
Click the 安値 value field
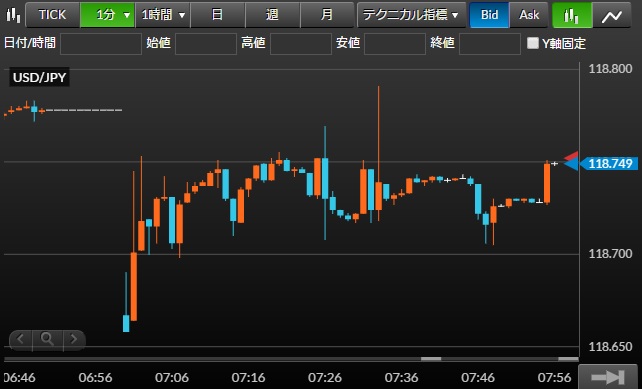point(395,44)
